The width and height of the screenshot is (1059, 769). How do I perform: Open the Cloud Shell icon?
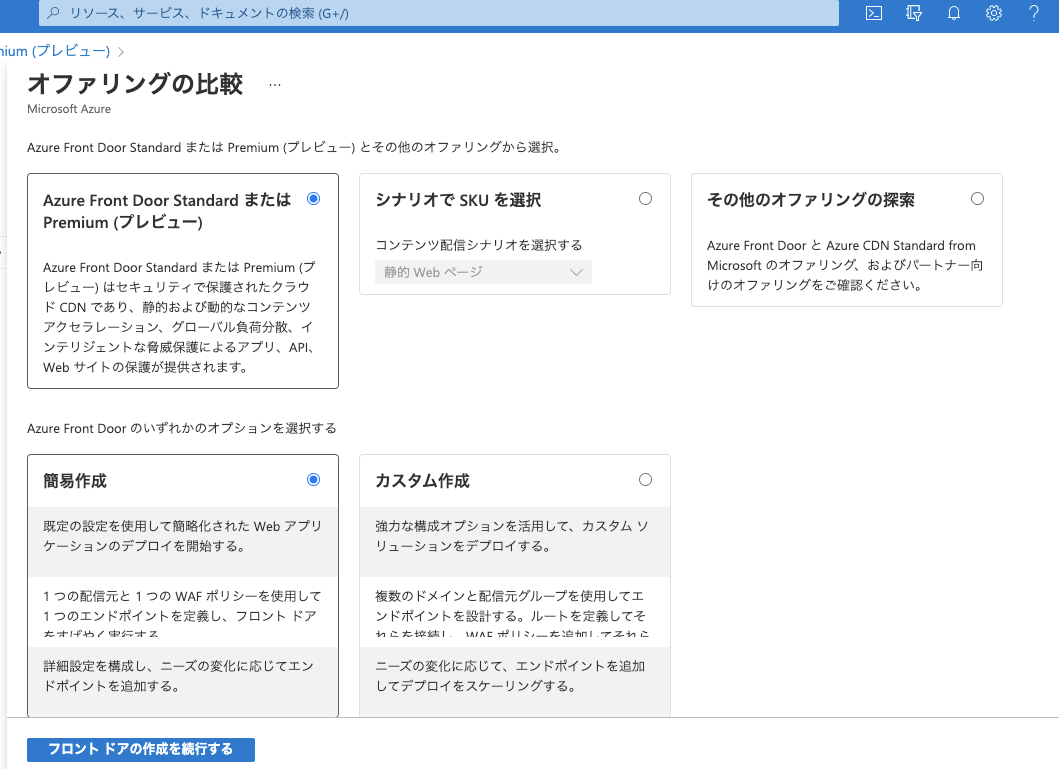[873, 13]
